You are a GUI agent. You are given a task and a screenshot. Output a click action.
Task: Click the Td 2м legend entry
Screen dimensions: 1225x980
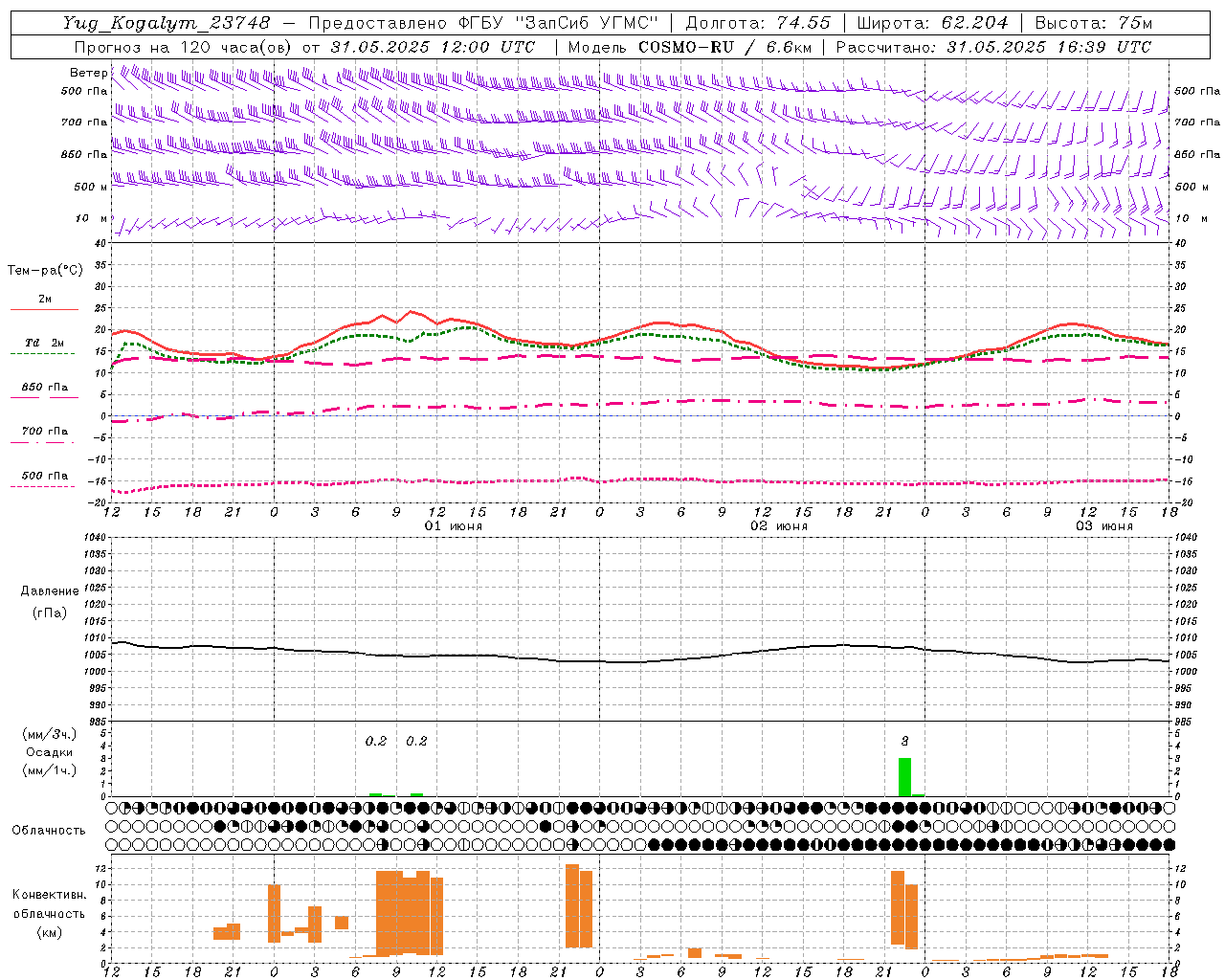44,343
